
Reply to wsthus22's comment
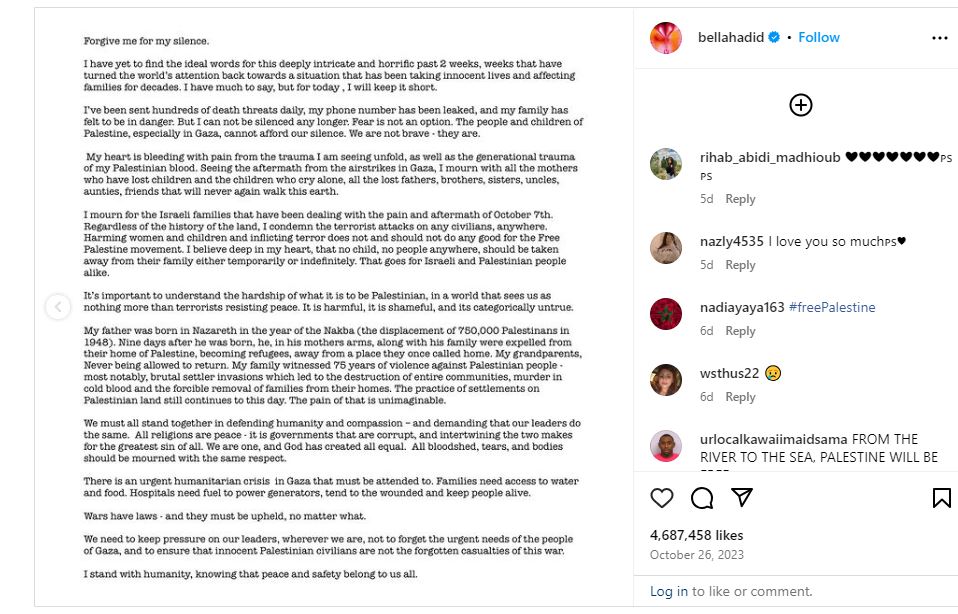tap(740, 397)
